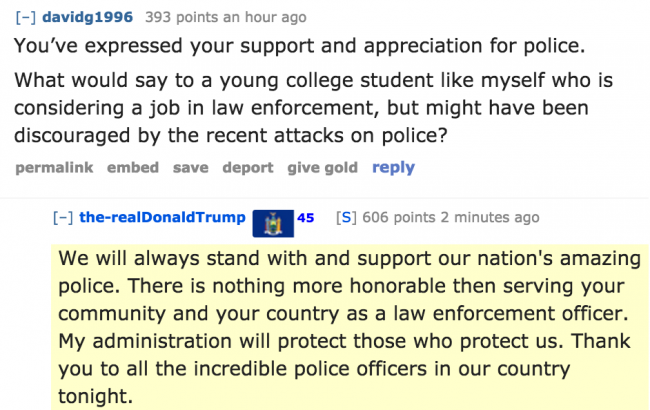650x410 pixels.
Task: Click the 606 points score
Action: [397, 217]
